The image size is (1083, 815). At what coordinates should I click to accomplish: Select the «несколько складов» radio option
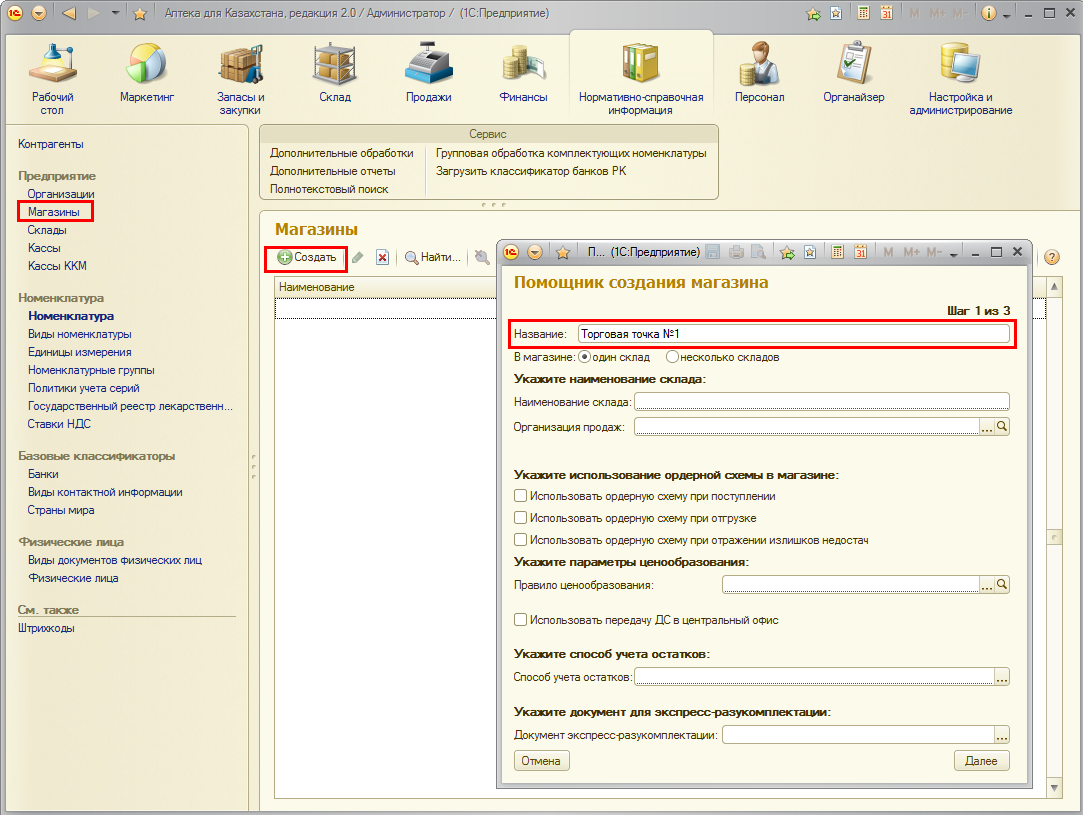coord(673,357)
